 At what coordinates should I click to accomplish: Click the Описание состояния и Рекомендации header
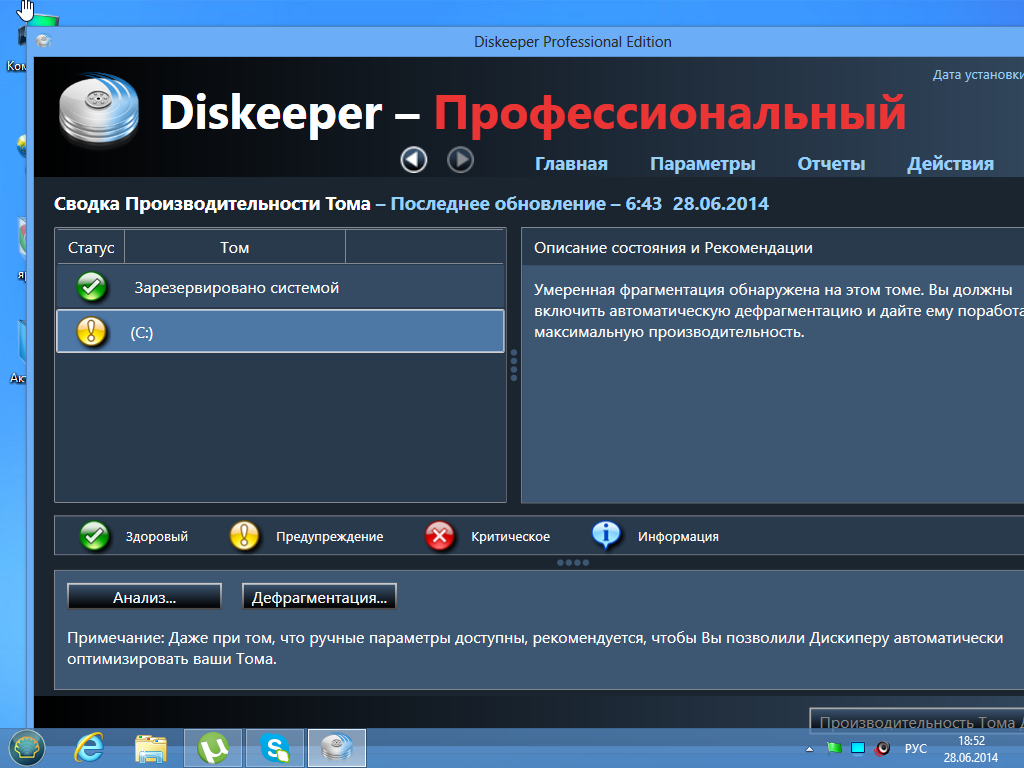click(673, 248)
